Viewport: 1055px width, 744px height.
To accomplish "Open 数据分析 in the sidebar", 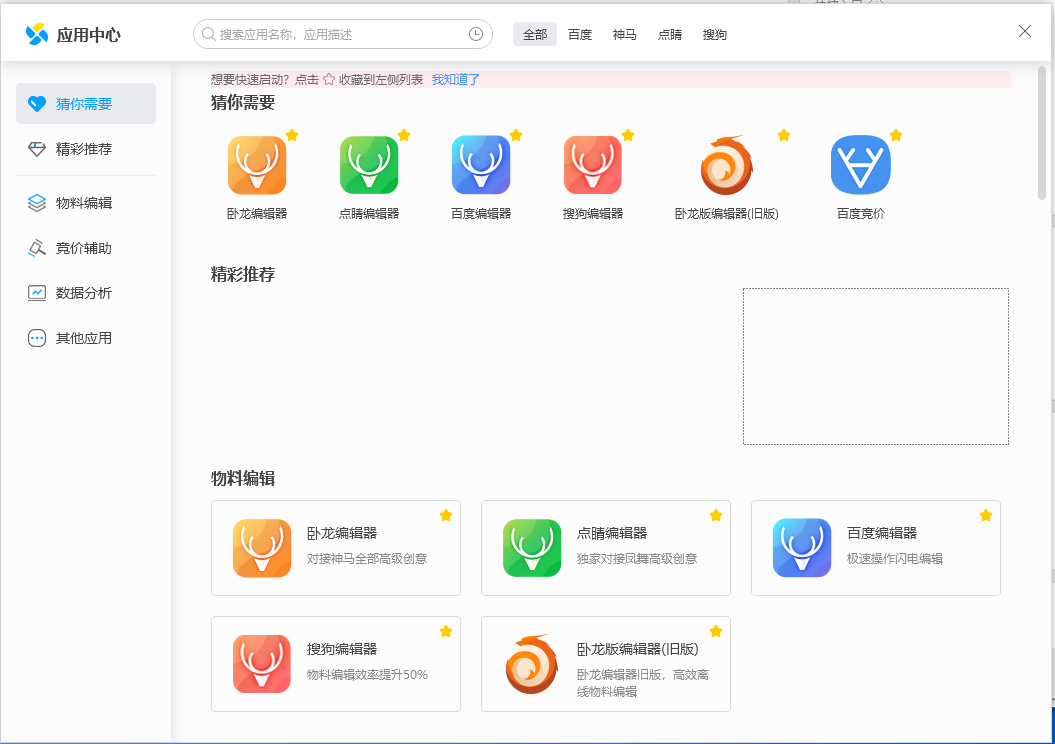I will 86,293.
